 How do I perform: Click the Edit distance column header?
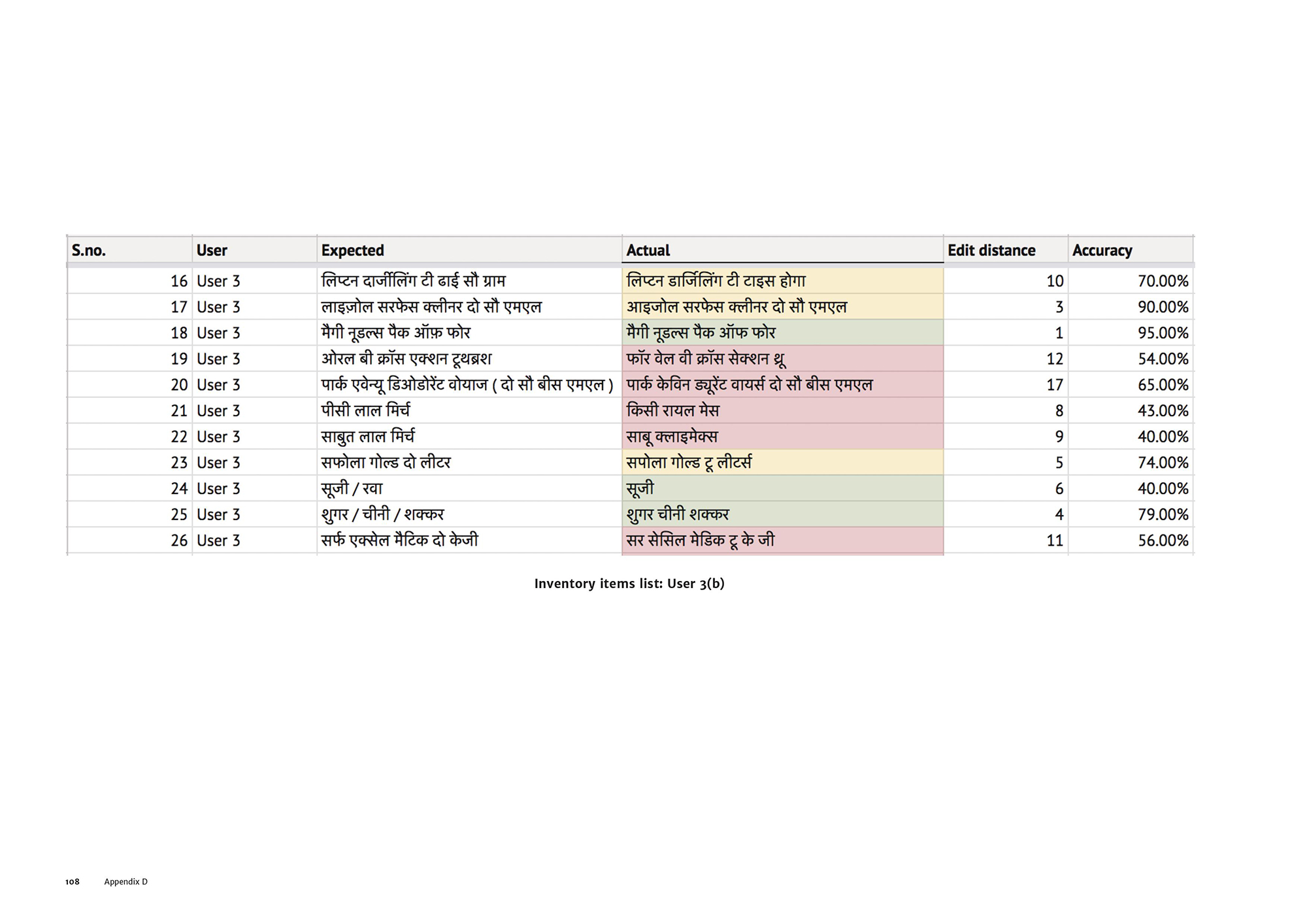point(991,250)
